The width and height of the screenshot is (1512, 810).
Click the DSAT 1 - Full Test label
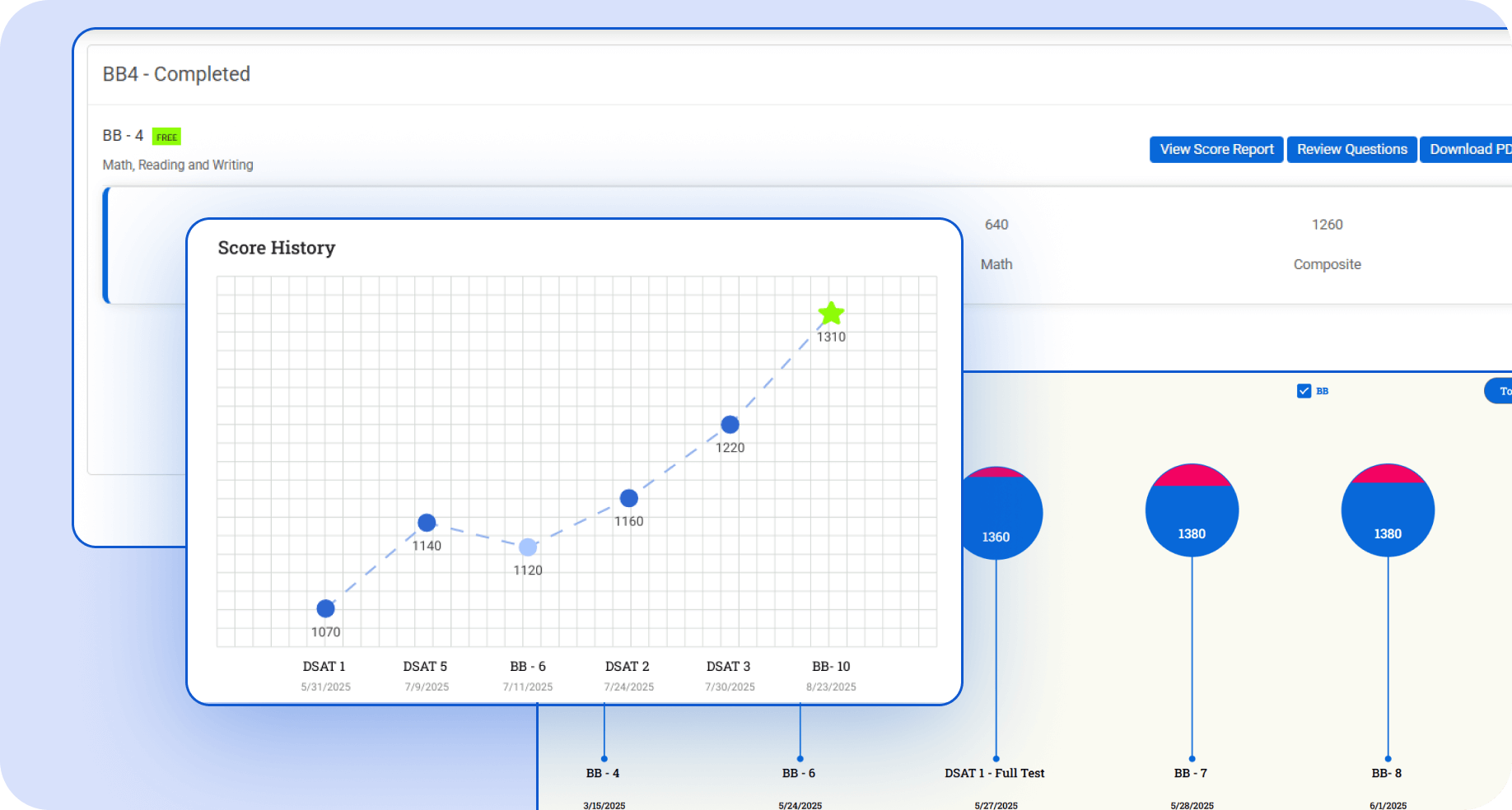click(994, 773)
